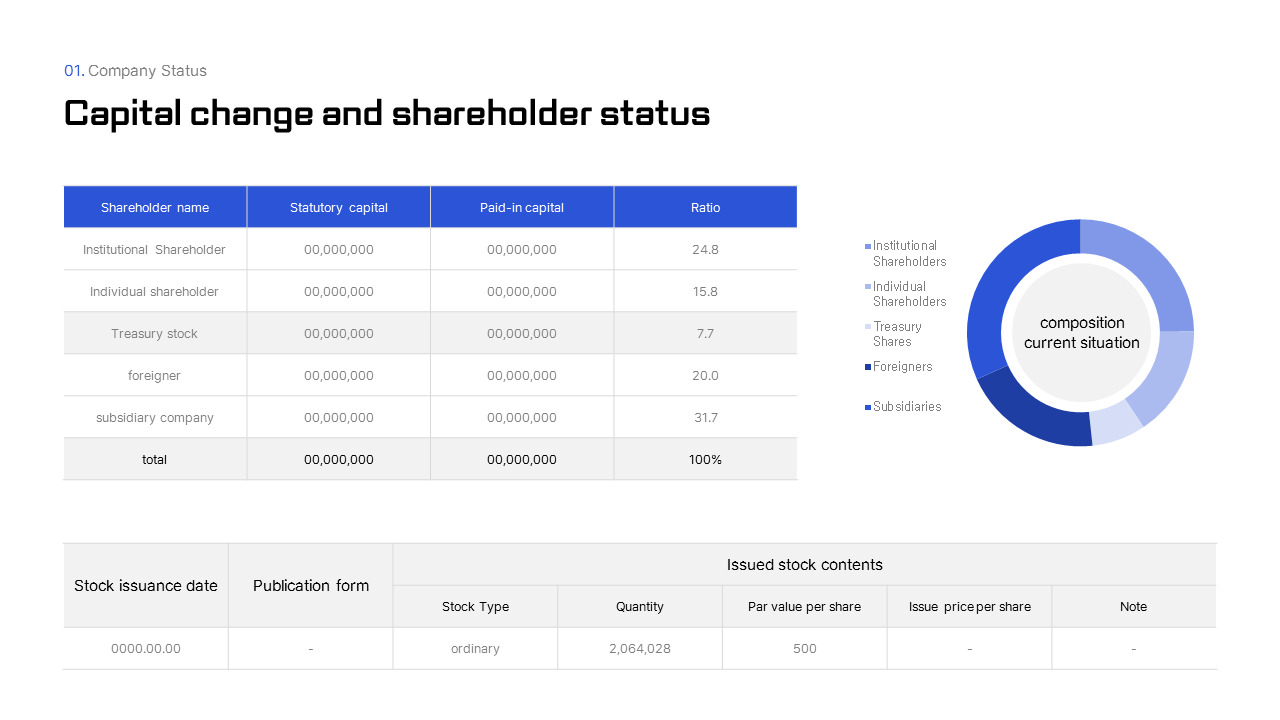Screen dimensions: 1280x720
Task: Select the 100% total ratio cell
Action: (706, 460)
